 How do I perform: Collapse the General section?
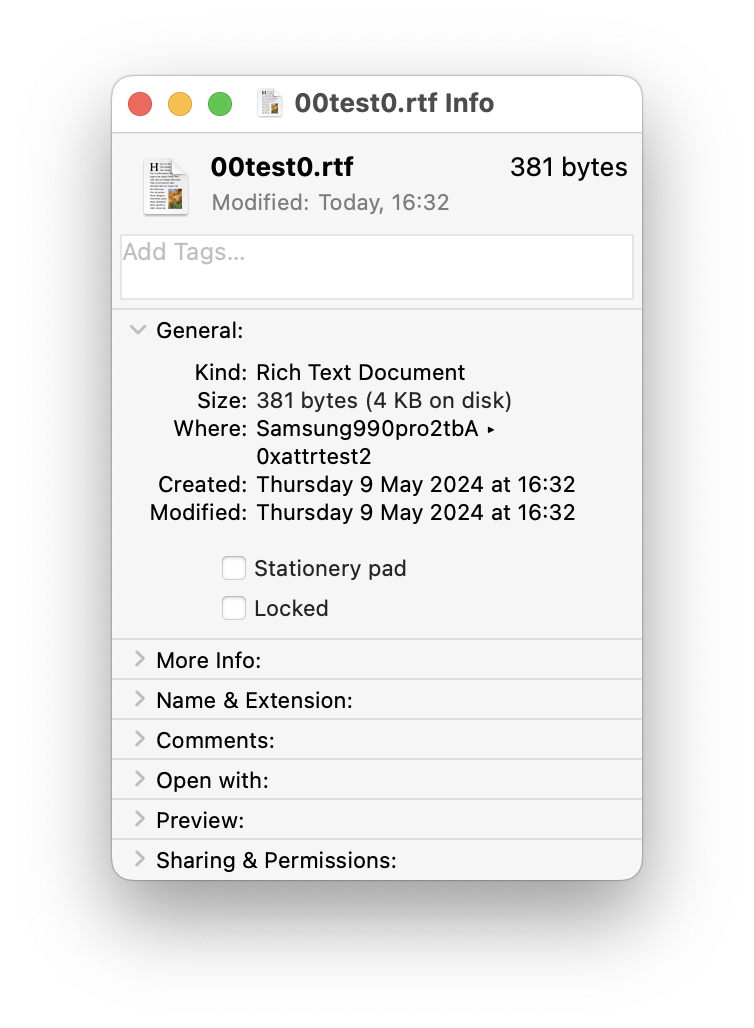pyautogui.click(x=139, y=330)
